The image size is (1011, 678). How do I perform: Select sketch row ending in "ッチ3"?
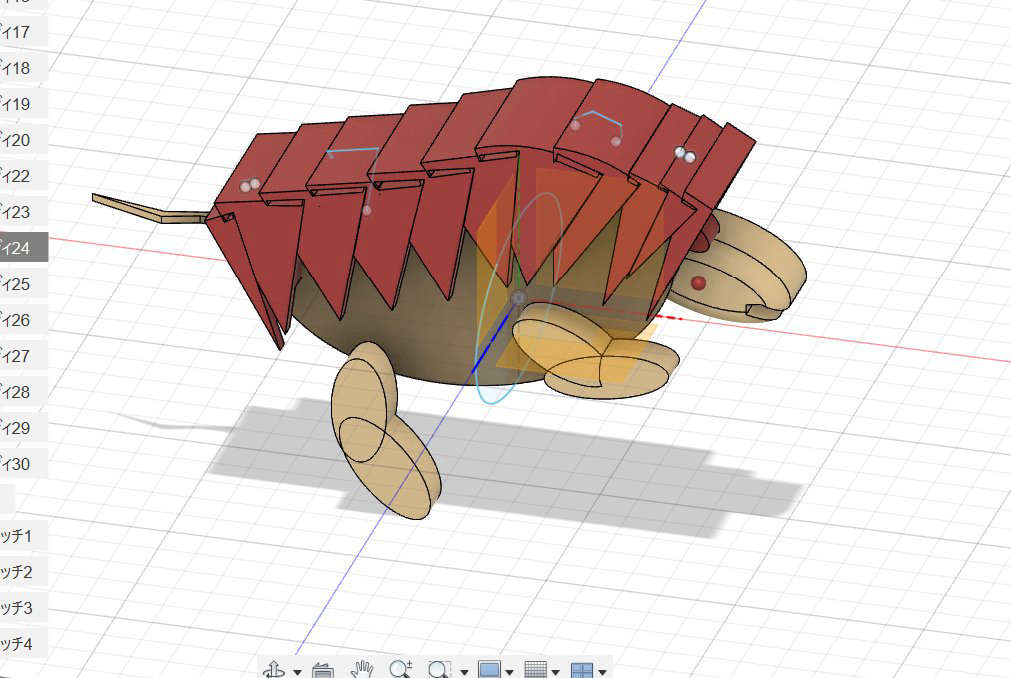coord(24,608)
